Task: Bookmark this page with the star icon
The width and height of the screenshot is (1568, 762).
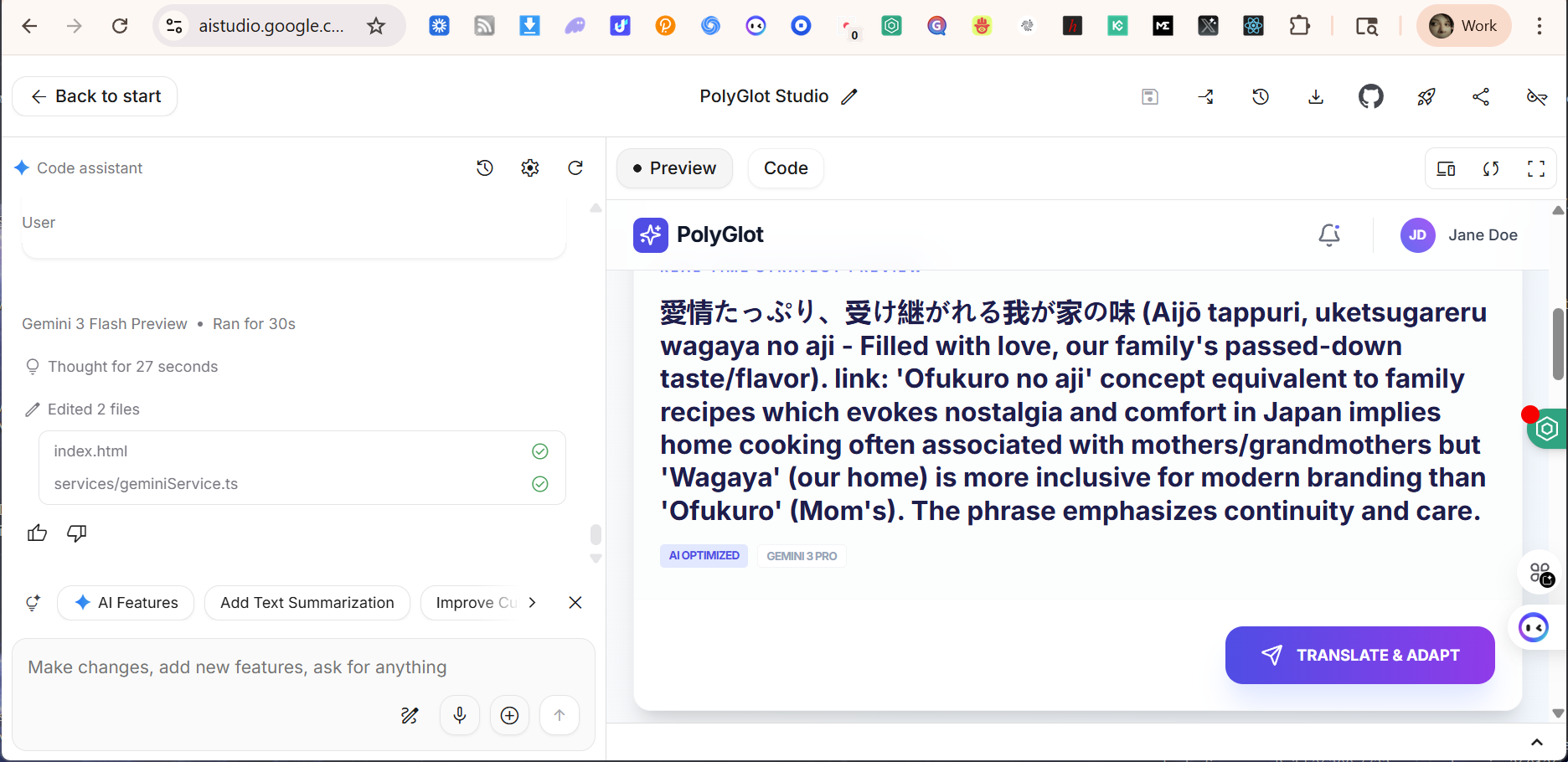Action: 376,26
